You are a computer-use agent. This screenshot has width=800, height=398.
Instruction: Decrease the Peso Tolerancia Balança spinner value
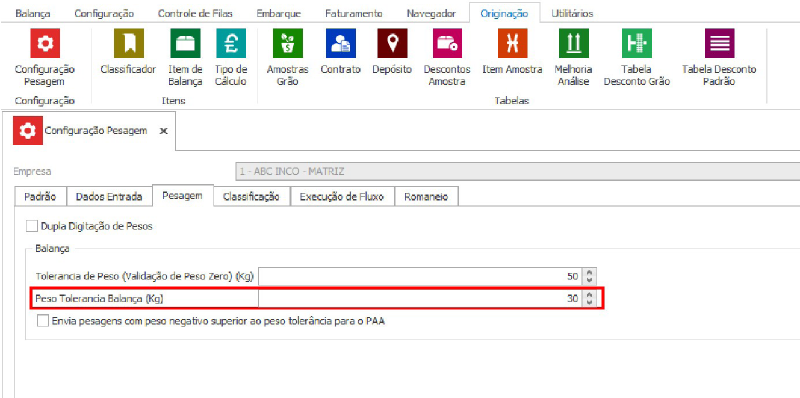pos(590,302)
